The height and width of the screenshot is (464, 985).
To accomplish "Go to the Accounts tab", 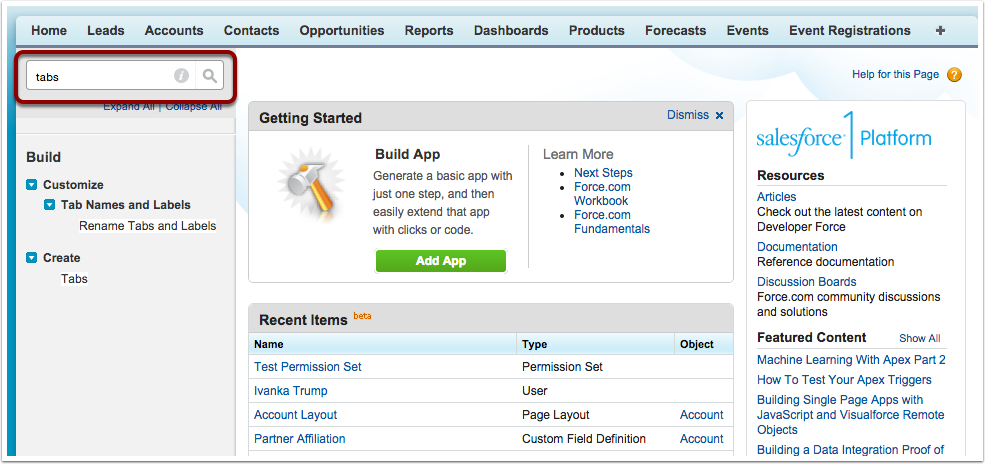I will tap(174, 30).
